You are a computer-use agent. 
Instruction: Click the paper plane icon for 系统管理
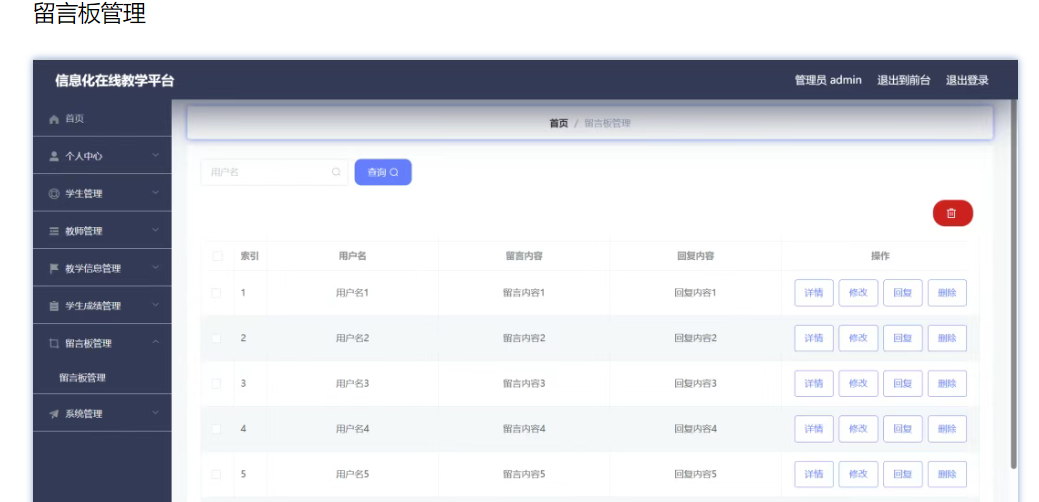[x=54, y=414]
